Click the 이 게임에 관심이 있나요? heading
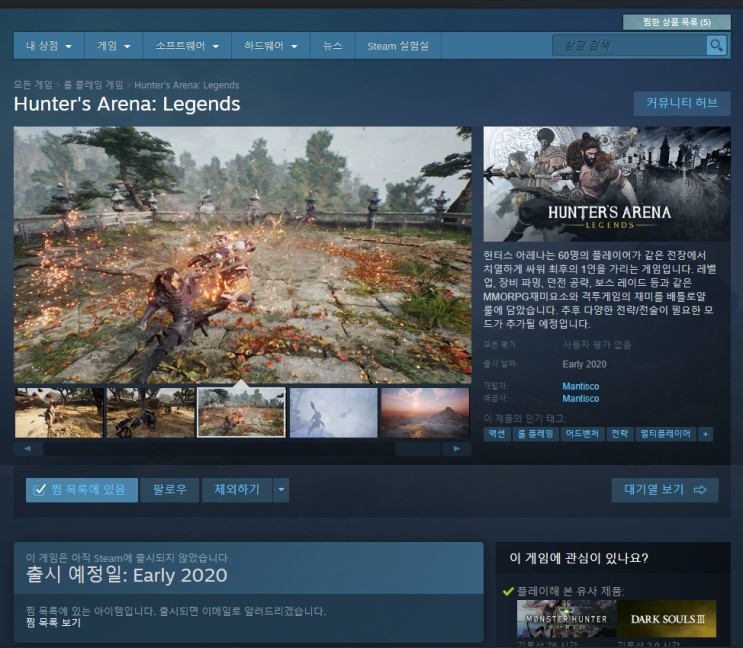The image size is (743, 648). (579, 558)
